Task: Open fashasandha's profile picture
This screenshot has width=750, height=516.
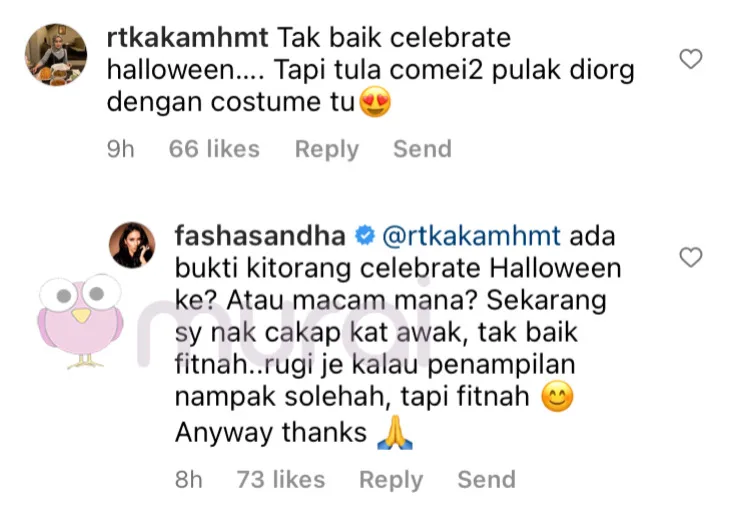Action: [132, 244]
